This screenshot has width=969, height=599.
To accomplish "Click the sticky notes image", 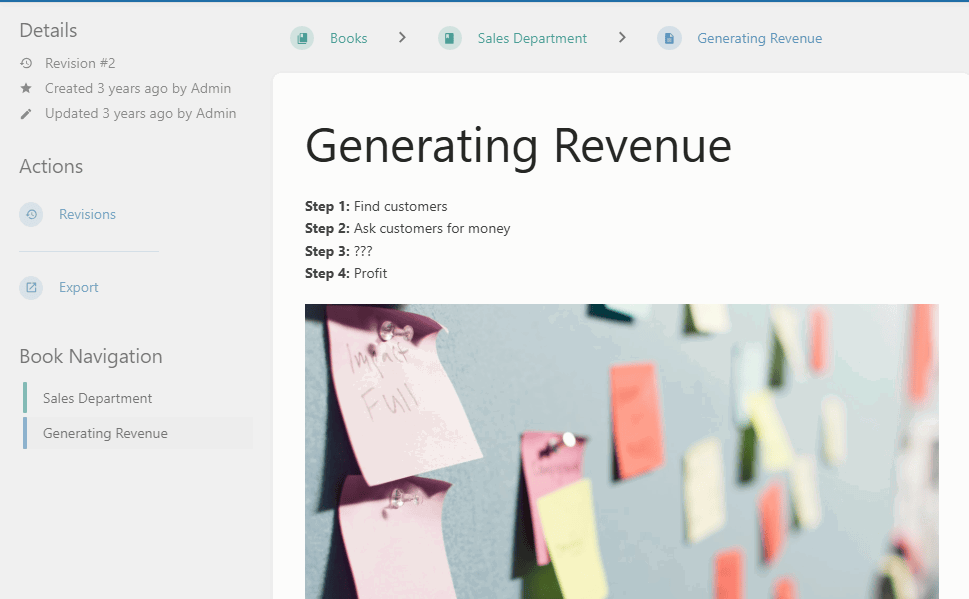I will click(622, 451).
